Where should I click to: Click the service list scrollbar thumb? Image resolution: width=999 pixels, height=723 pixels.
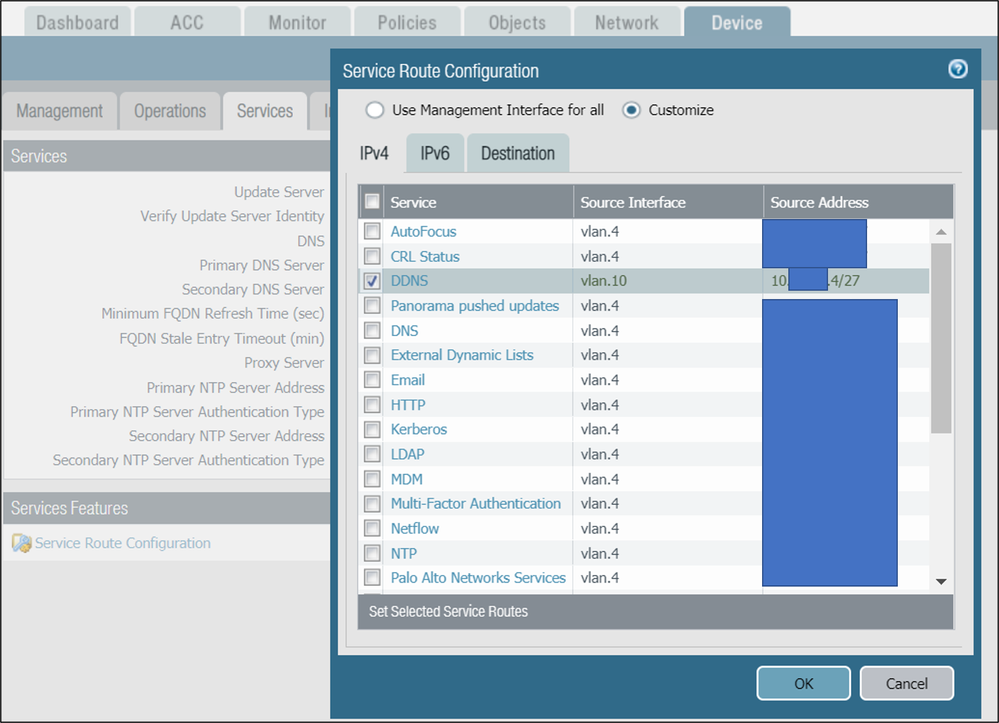(x=941, y=338)
